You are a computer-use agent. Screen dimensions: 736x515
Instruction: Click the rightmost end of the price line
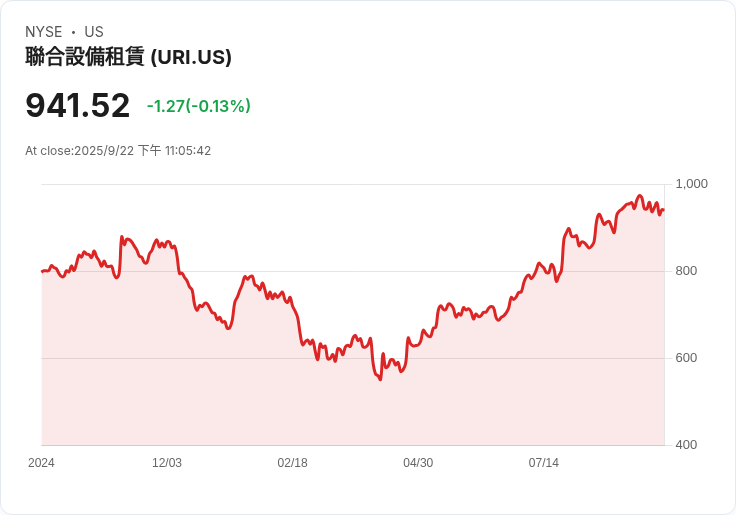point(663,210)
